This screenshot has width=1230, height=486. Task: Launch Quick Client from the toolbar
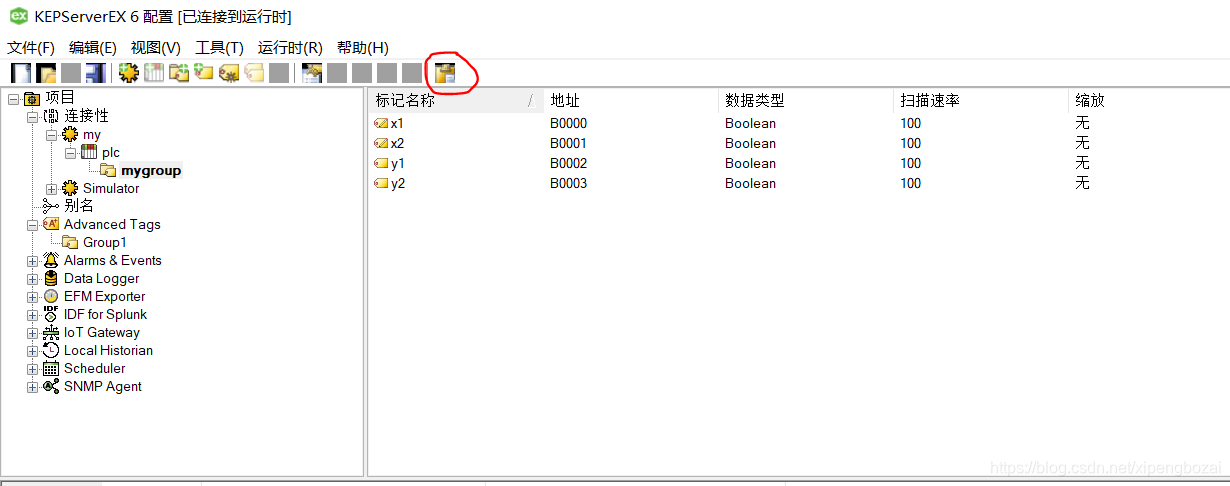(x=445, y=73)
